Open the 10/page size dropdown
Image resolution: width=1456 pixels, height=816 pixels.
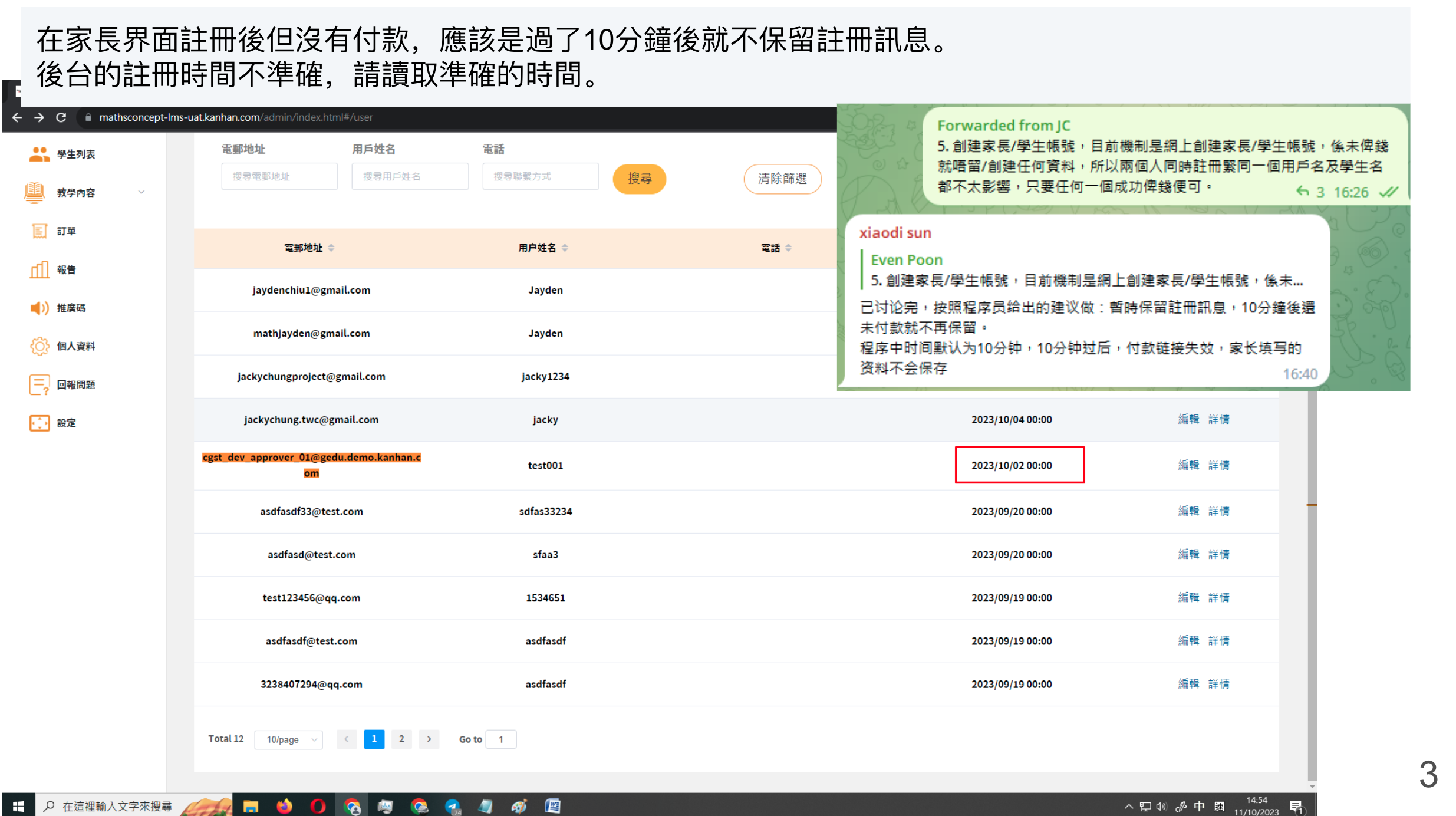pos(289,739)
